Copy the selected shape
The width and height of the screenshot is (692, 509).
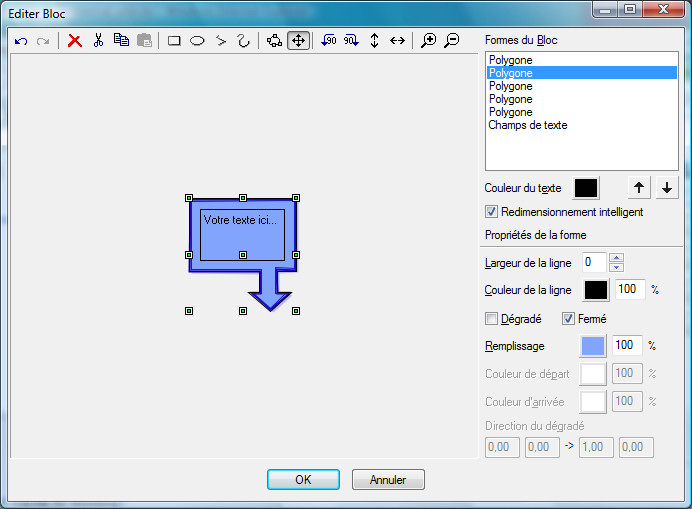(x=121, y=40)
